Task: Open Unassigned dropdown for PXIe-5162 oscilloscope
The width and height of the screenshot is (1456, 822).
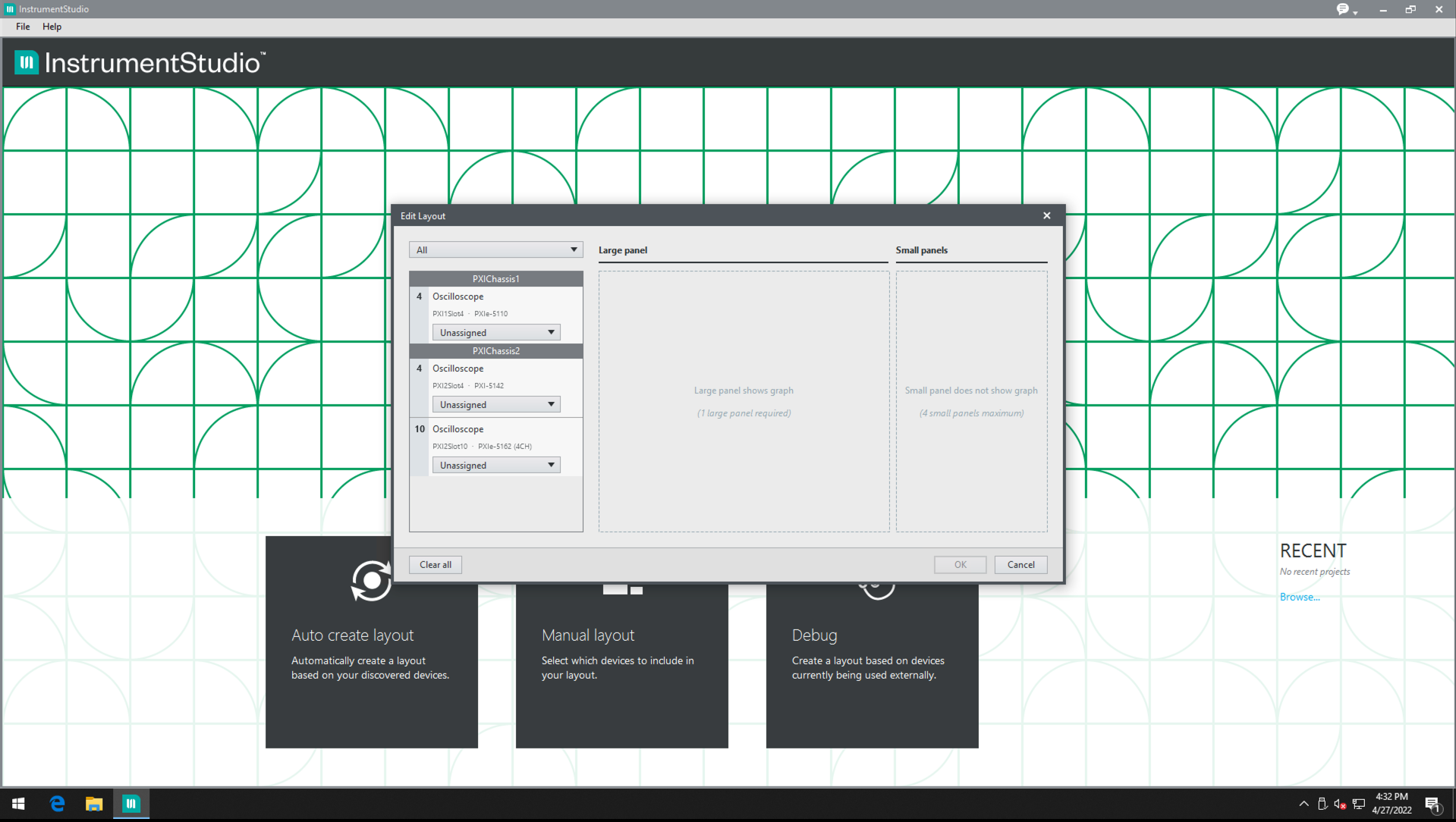Action: coord(496,465)
